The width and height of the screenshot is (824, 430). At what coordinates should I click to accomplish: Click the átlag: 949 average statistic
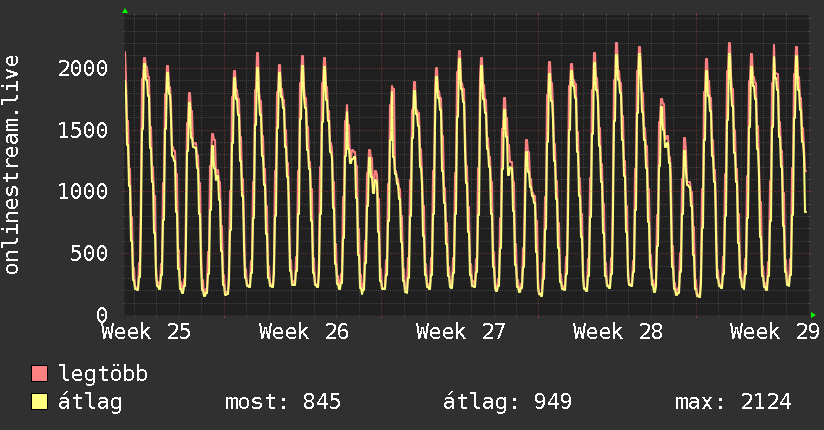click(507, 402)
